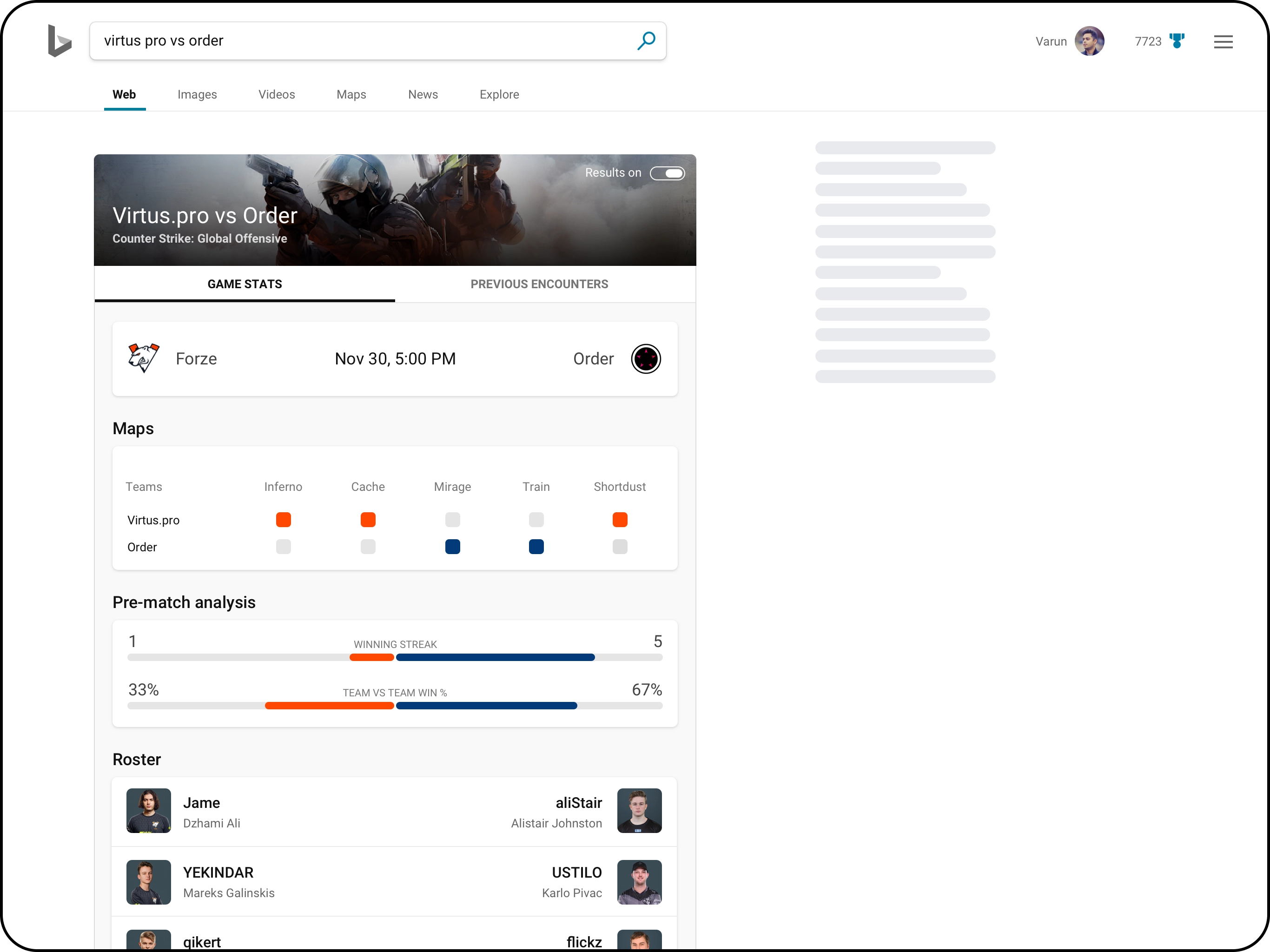The height and width of the screenshot is (952, 1270).
Task: Click the Mareks Galinskis real name
Action: point(229,893)
